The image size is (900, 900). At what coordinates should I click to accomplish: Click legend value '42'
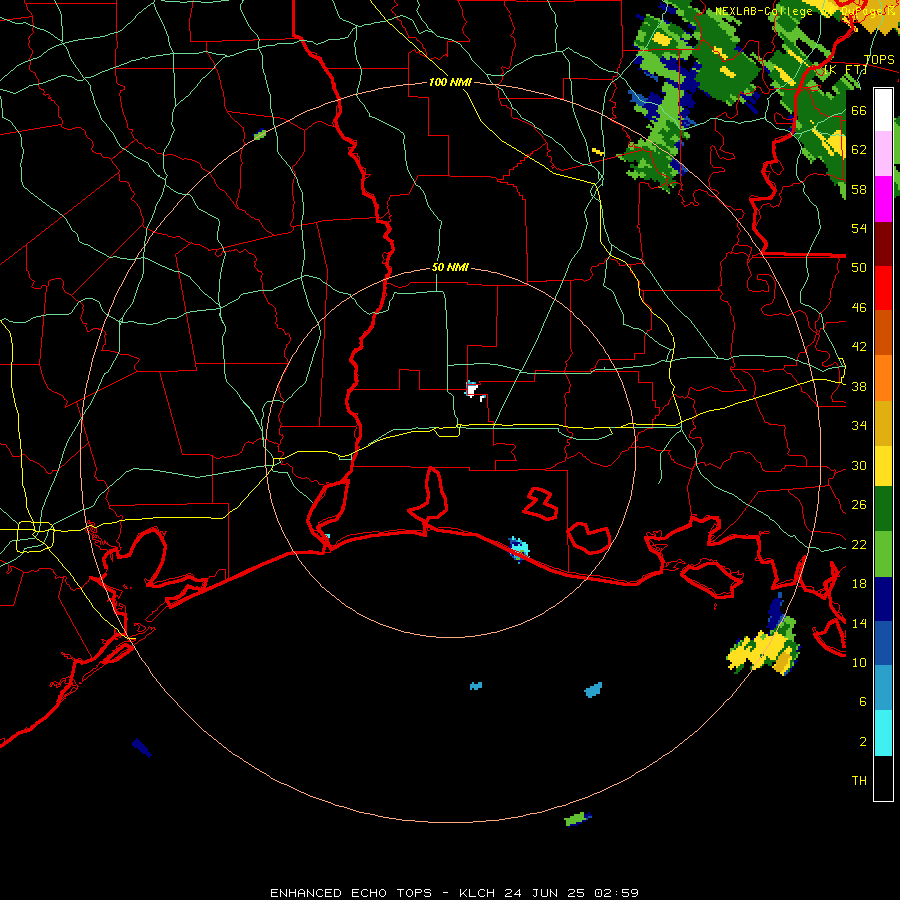pyautogui.click(x=859, y=346)
